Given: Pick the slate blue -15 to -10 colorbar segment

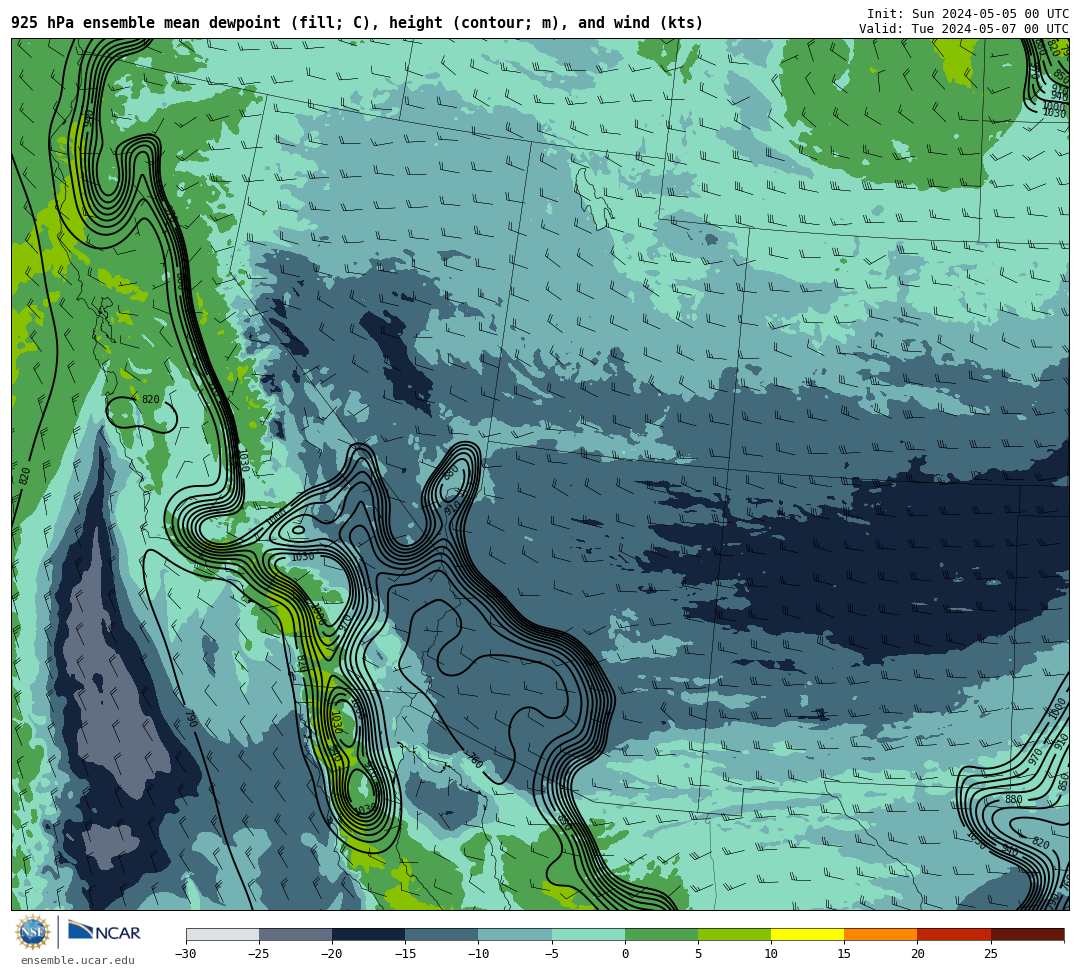Looking at the screenshot, I should (442, 934).
